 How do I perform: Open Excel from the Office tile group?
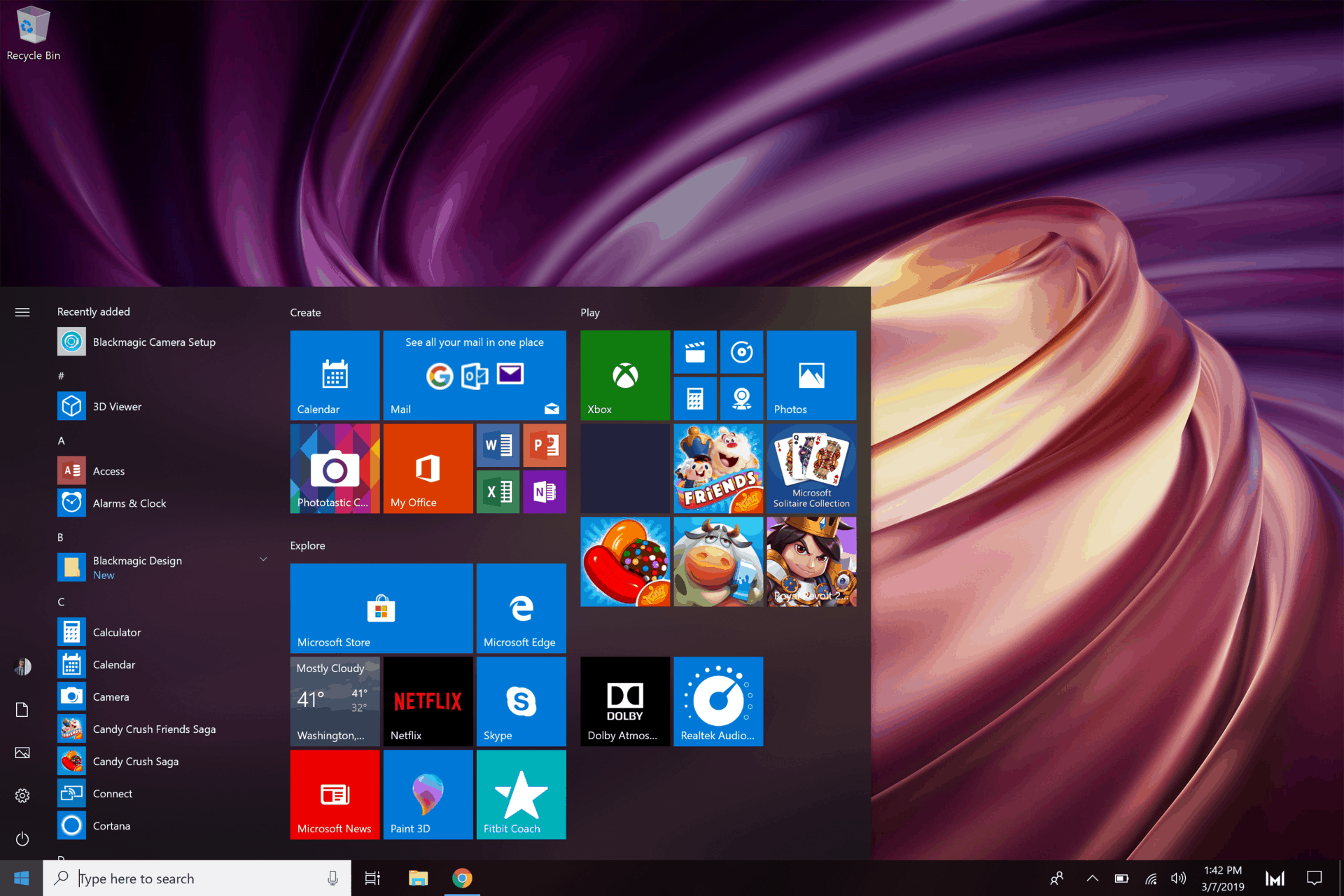tap(498, 491)
